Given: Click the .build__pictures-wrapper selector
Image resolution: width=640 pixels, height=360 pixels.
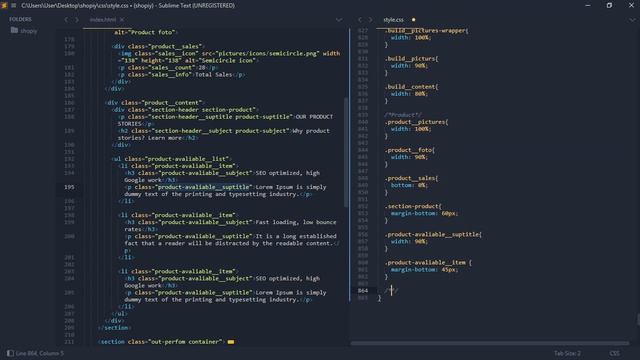Looking at the screenshot, I should tap(426, 31).
